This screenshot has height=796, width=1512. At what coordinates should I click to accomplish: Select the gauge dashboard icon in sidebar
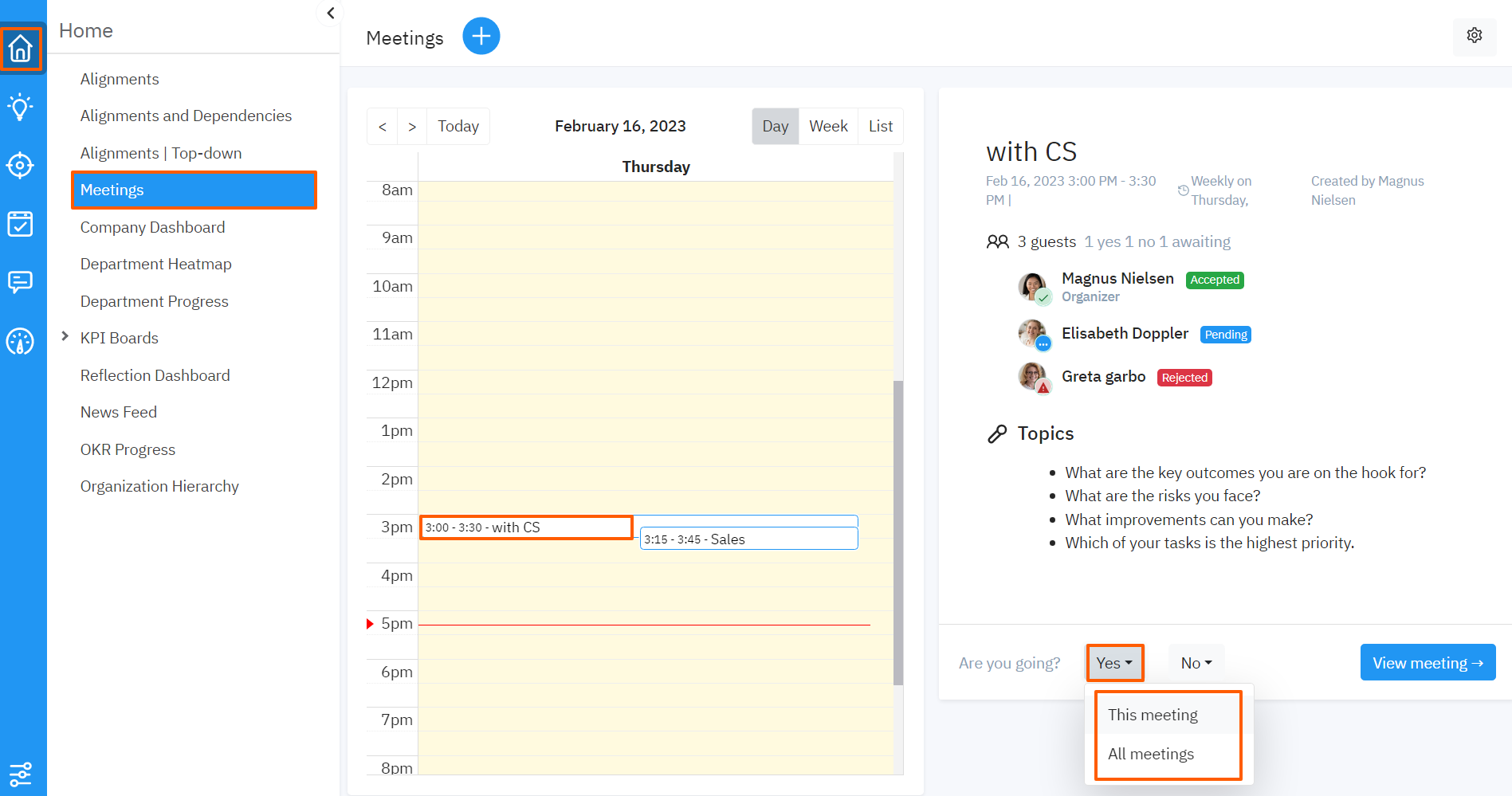(21, 341)
